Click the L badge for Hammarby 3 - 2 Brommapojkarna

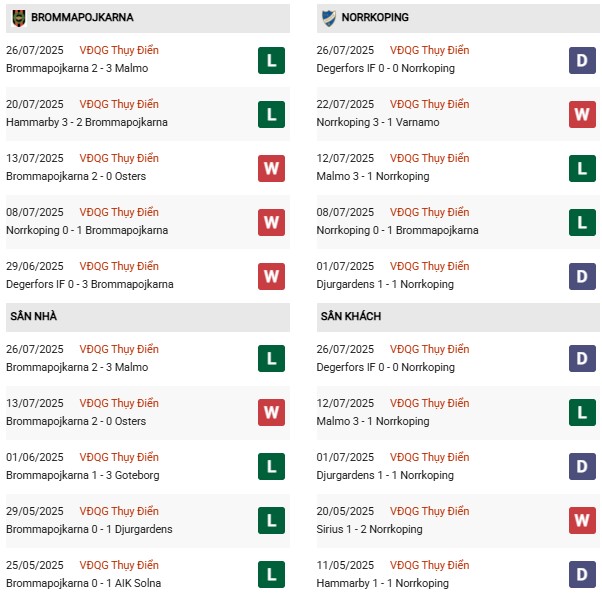tap(271, 114)
